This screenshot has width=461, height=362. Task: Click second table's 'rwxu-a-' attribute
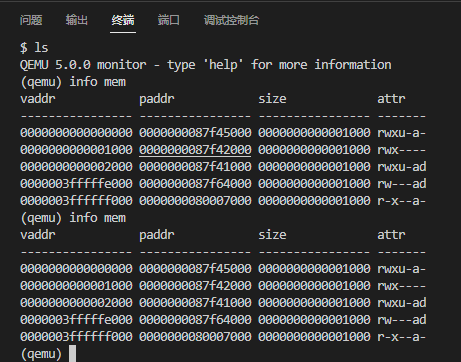pyautogui.click(x=402, y=269)
